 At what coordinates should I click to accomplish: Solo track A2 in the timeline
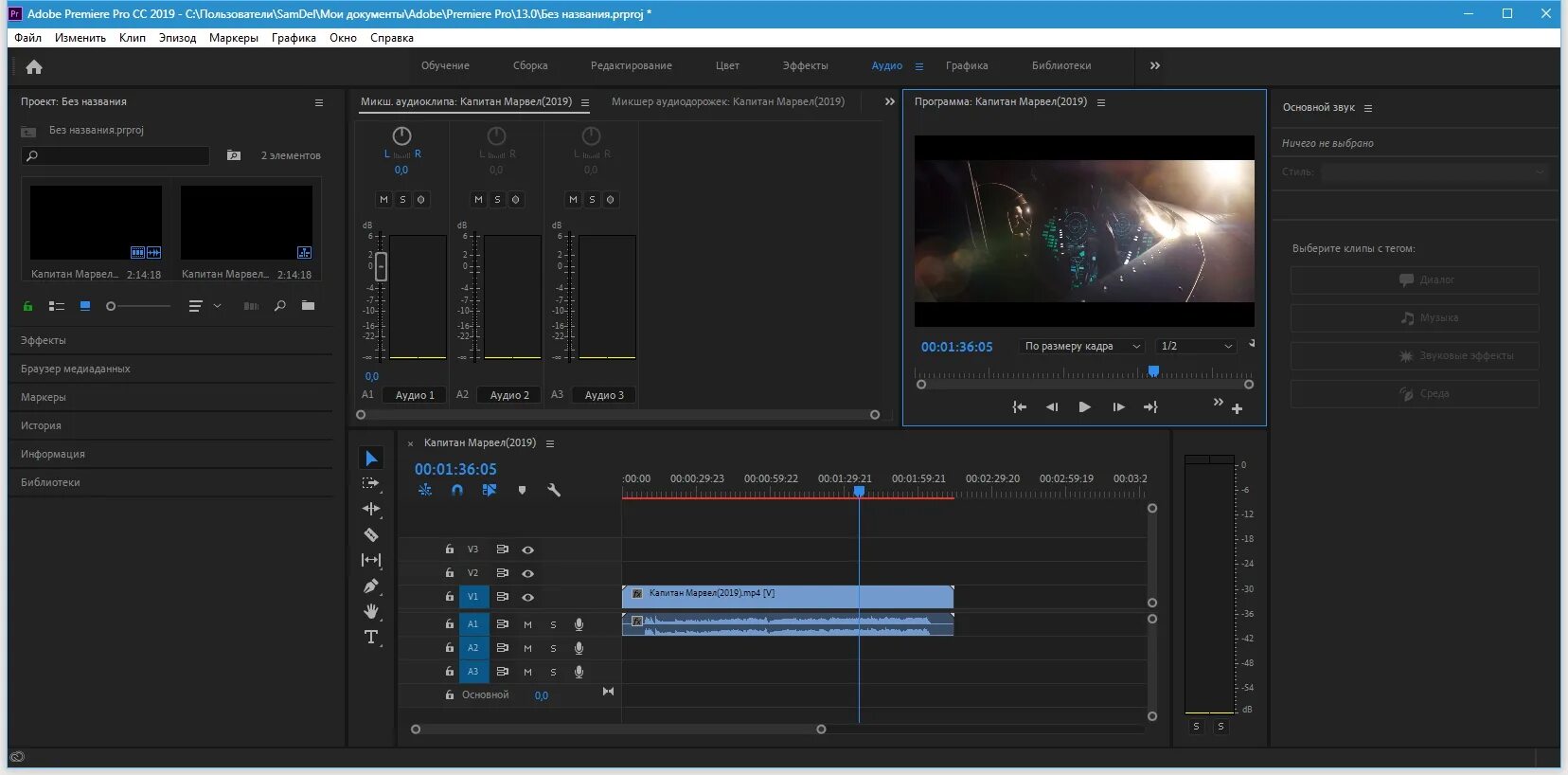click(553, 648)
